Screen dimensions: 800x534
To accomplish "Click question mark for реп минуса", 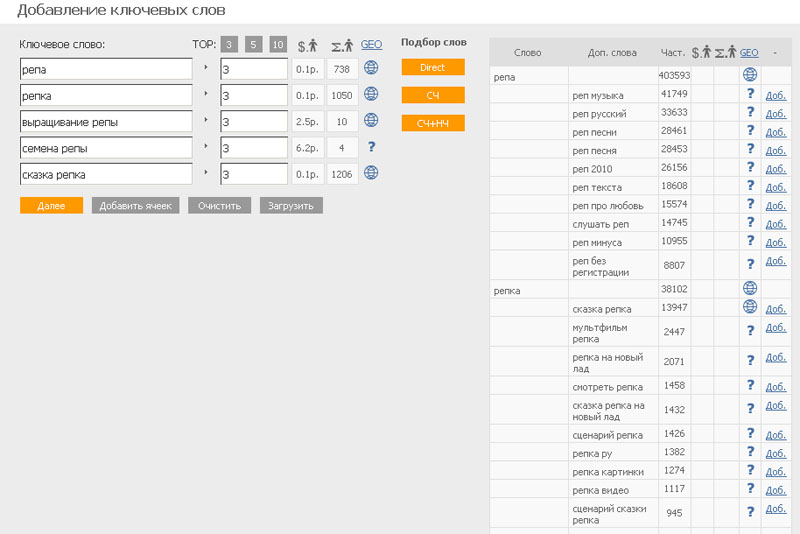I will click(750, 240).
